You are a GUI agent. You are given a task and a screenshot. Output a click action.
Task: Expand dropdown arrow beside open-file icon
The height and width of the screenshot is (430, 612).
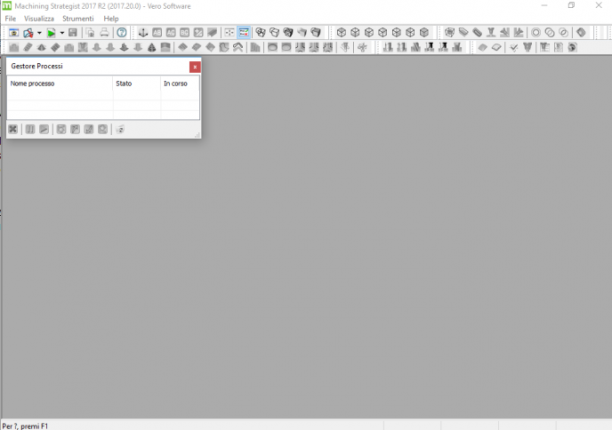click(x=39, y=33)
